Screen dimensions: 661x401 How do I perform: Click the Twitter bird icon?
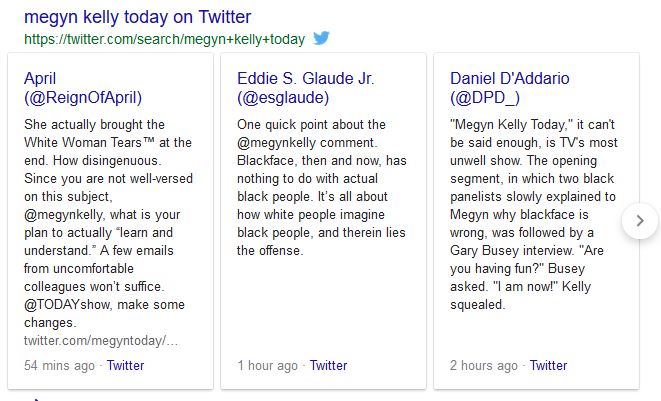pos(321,39)
